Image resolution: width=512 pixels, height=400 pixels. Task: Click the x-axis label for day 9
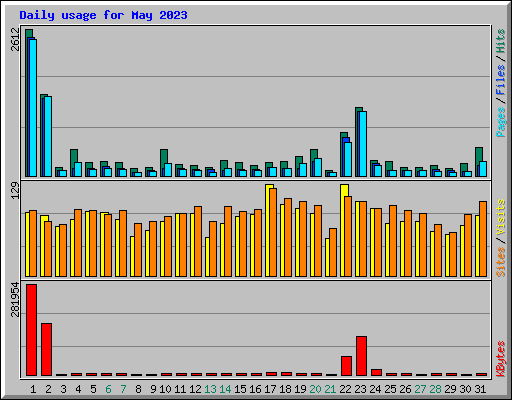(x=153, y=389)
